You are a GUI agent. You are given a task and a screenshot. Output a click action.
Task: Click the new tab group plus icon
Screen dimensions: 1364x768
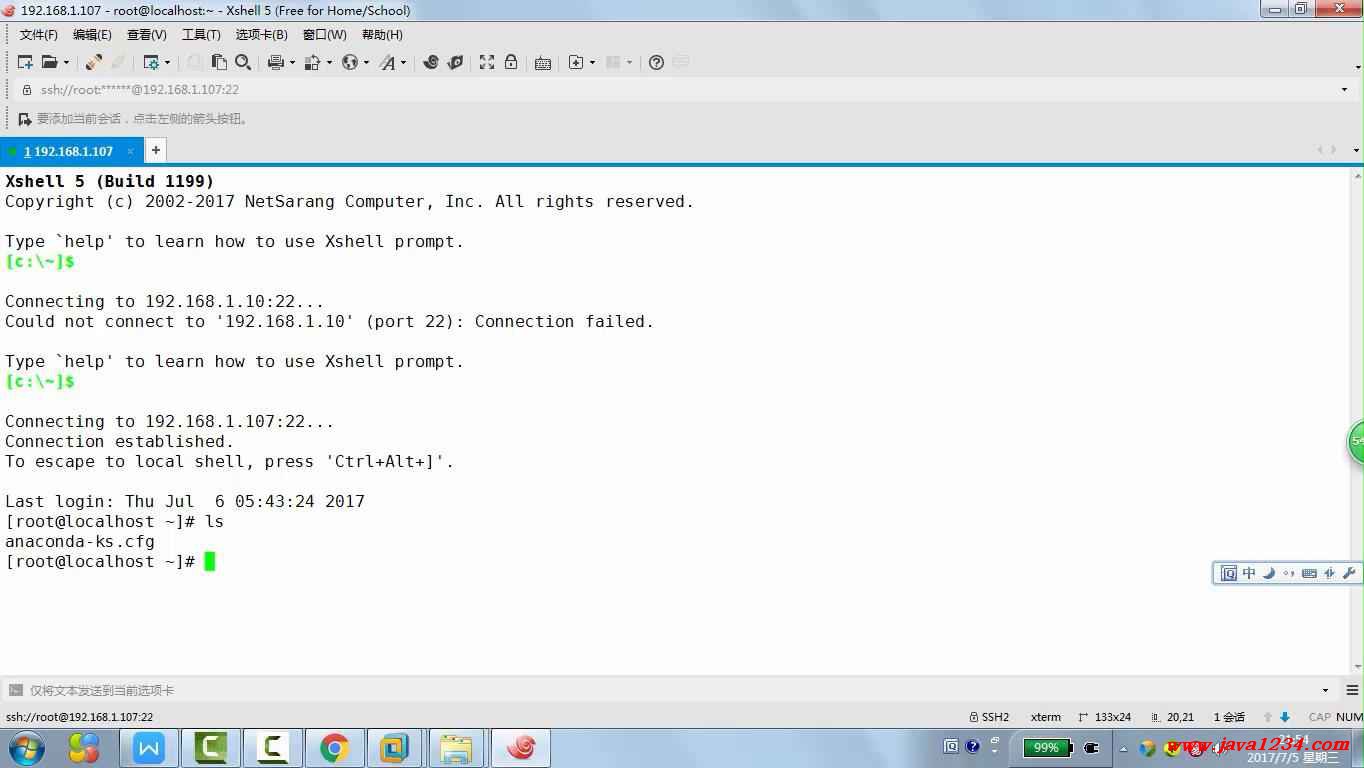click(576, 62)
